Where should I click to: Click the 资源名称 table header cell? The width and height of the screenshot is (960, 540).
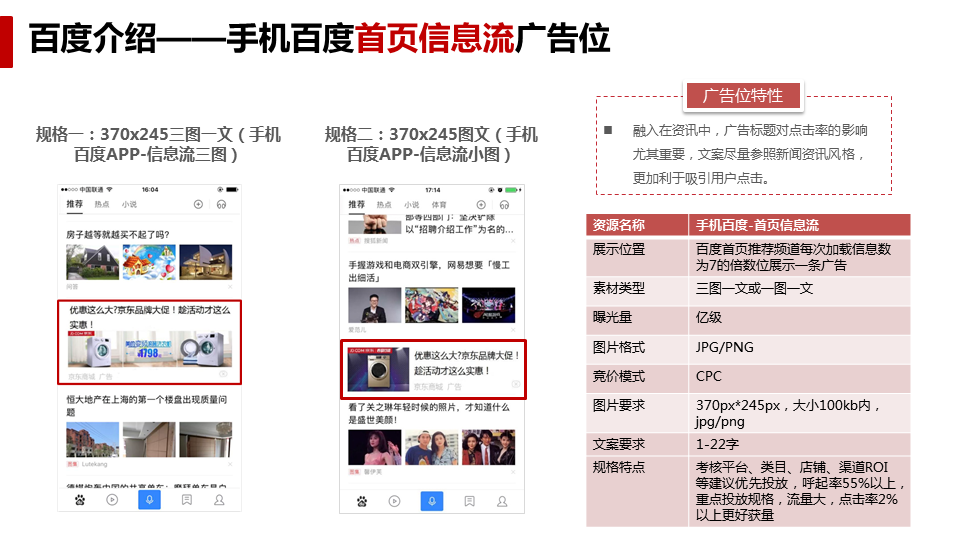[x=637, y=225]
